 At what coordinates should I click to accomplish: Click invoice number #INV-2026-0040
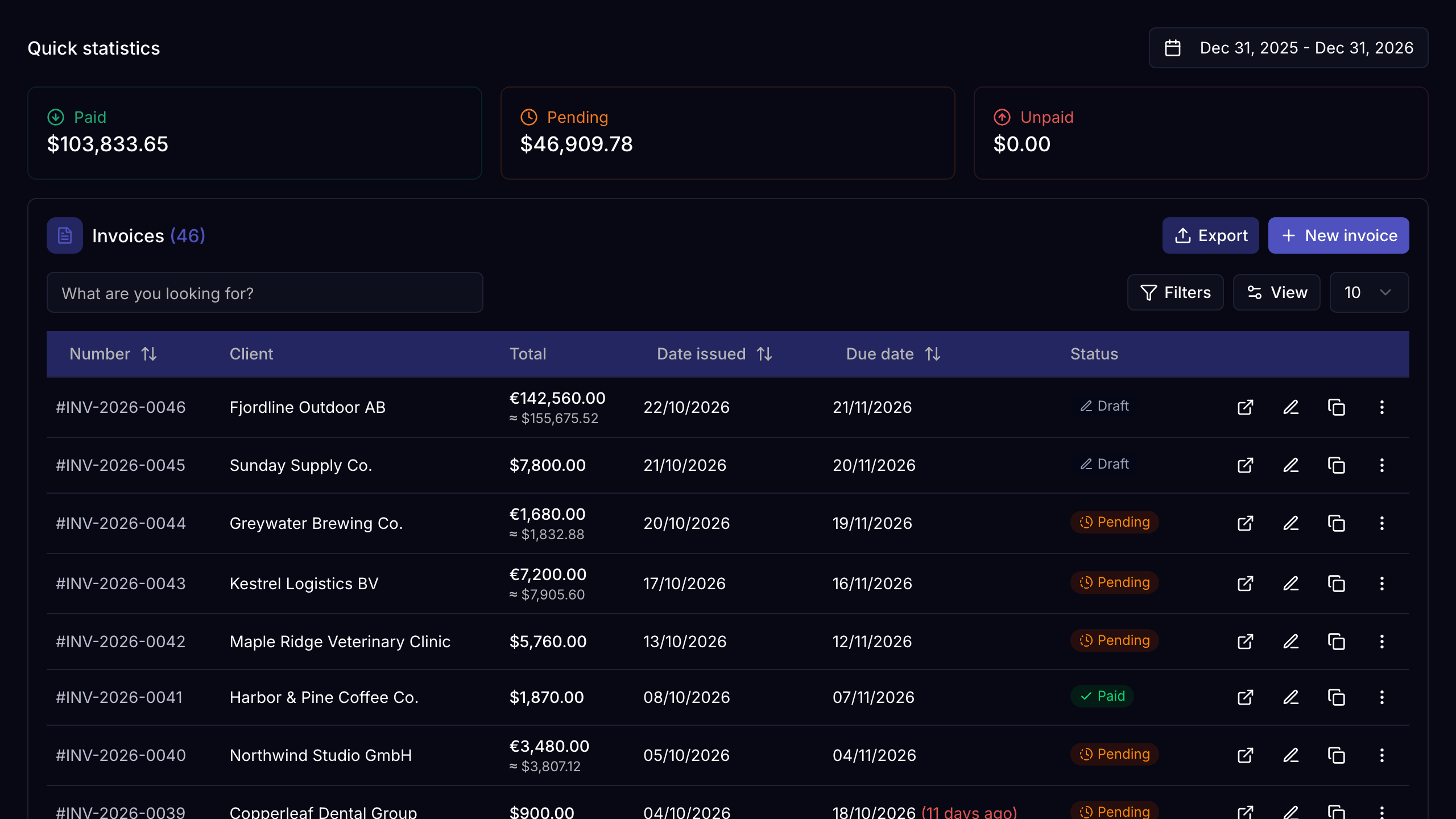121,755
